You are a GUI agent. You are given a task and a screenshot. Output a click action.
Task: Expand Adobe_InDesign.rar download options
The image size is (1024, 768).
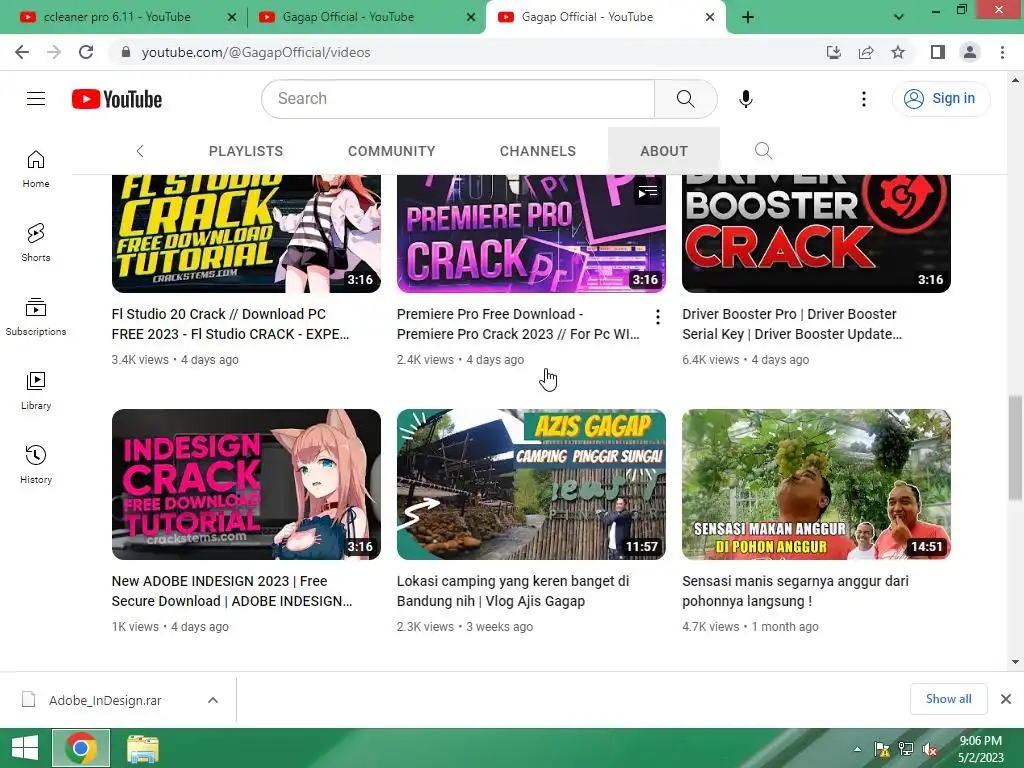pyautogui.click(x=212, y=700)
